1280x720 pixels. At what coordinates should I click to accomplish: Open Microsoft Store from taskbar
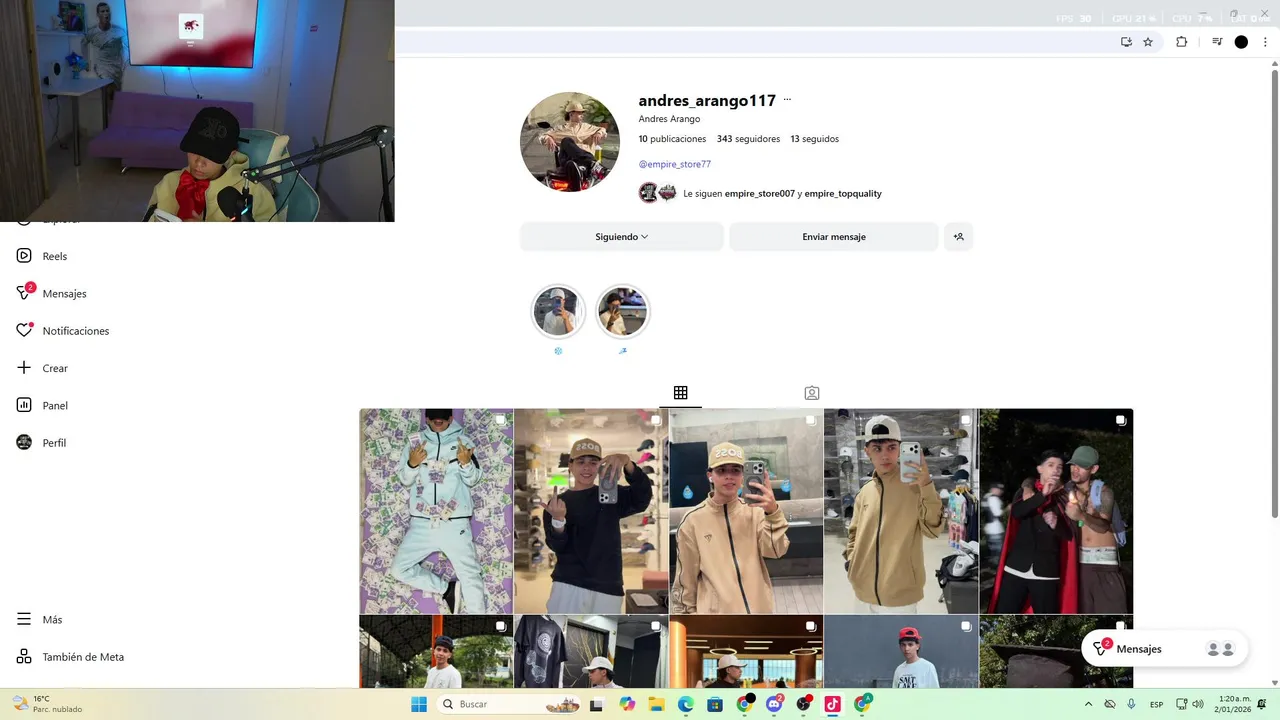[x=715, y=704]
